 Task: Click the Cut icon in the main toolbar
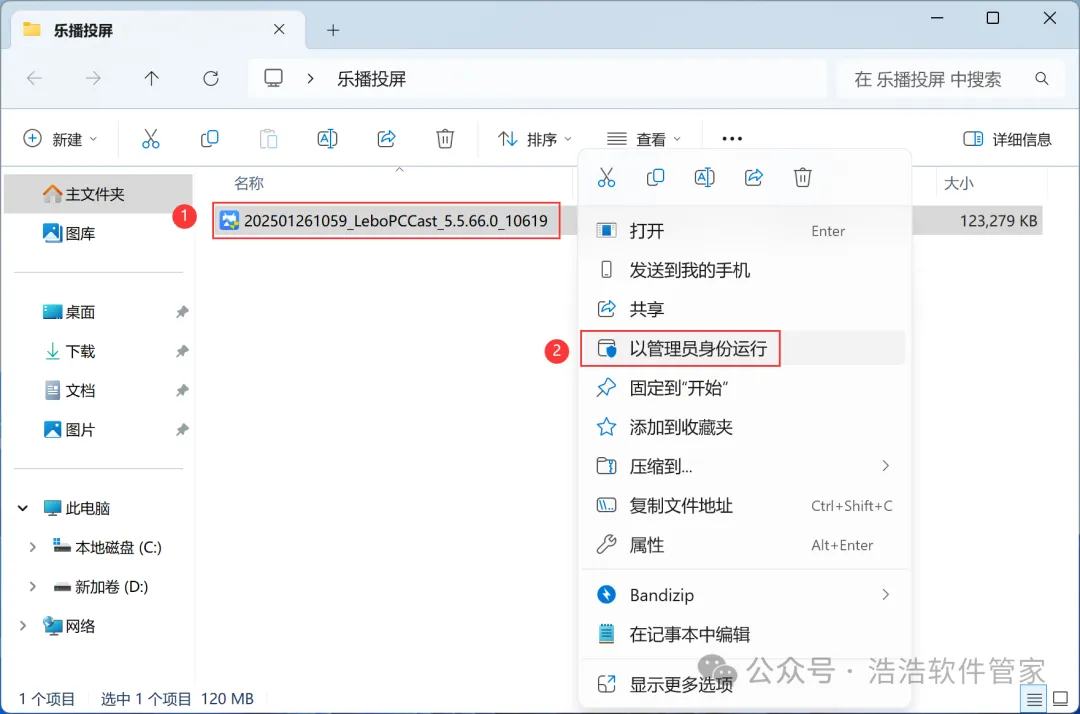[150, 139]
